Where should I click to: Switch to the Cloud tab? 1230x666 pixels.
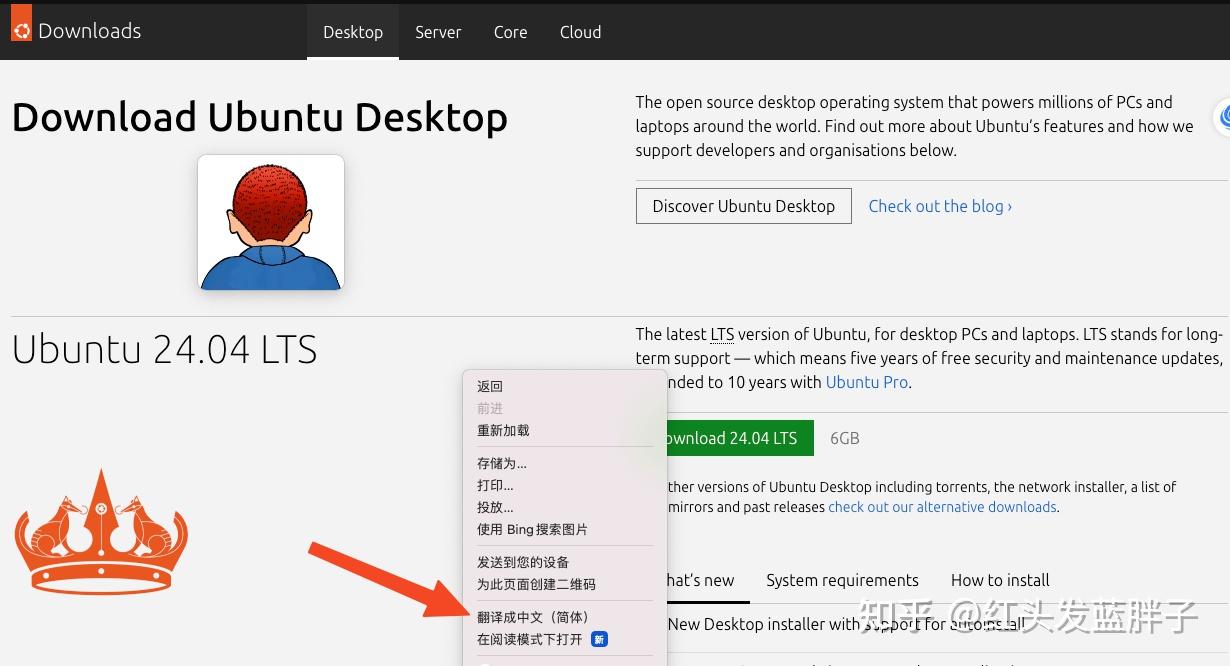pos(580,32)
